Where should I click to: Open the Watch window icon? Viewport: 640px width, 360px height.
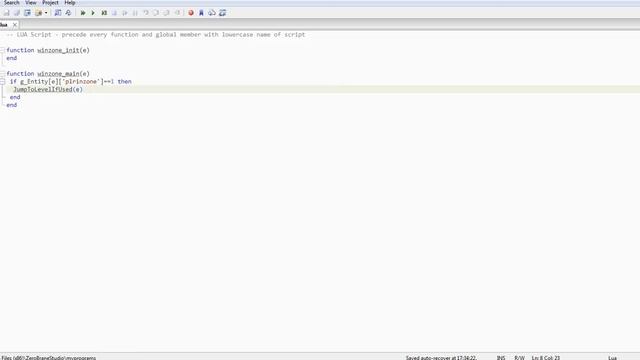(x=222, y=13)
